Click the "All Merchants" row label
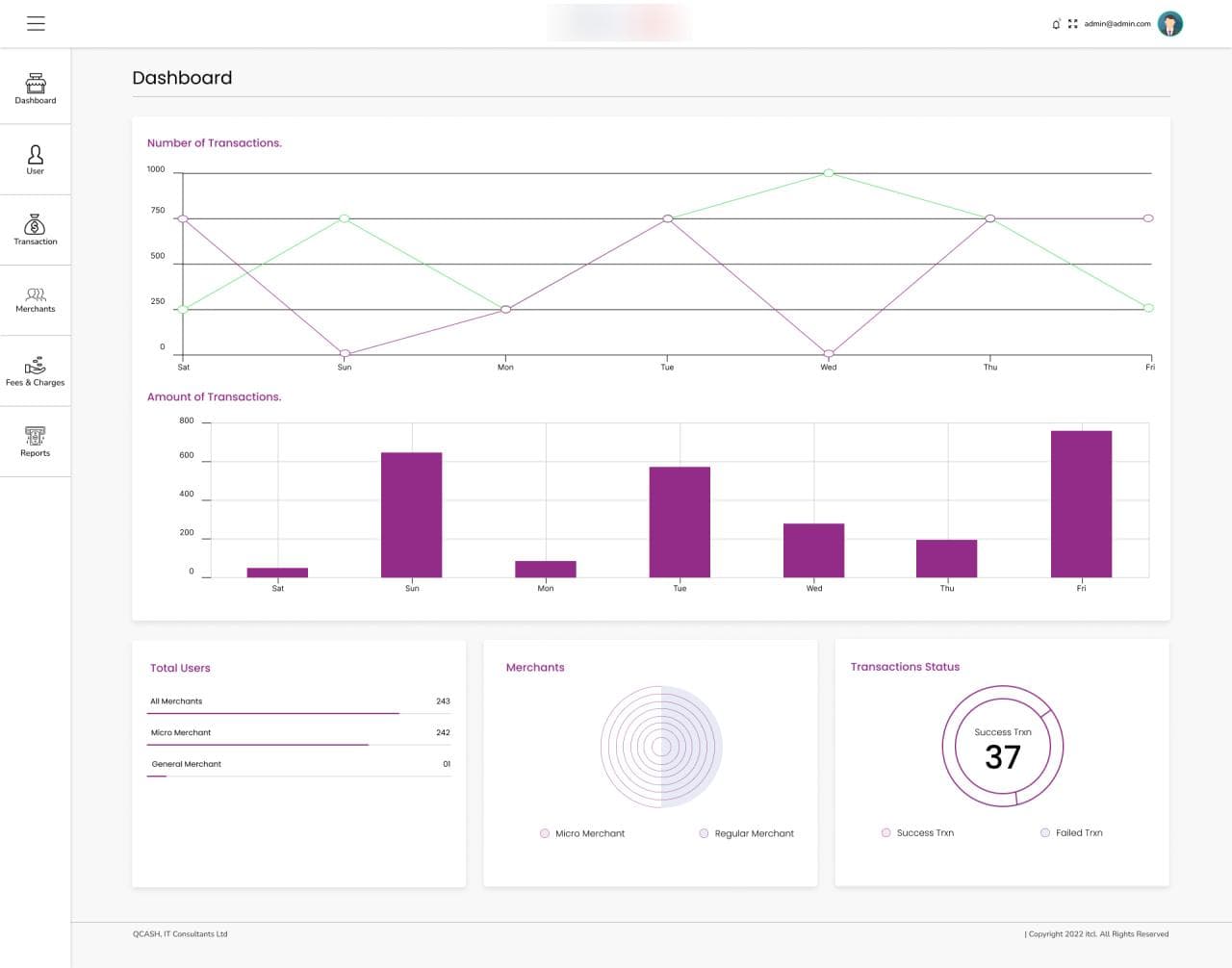 176,701
